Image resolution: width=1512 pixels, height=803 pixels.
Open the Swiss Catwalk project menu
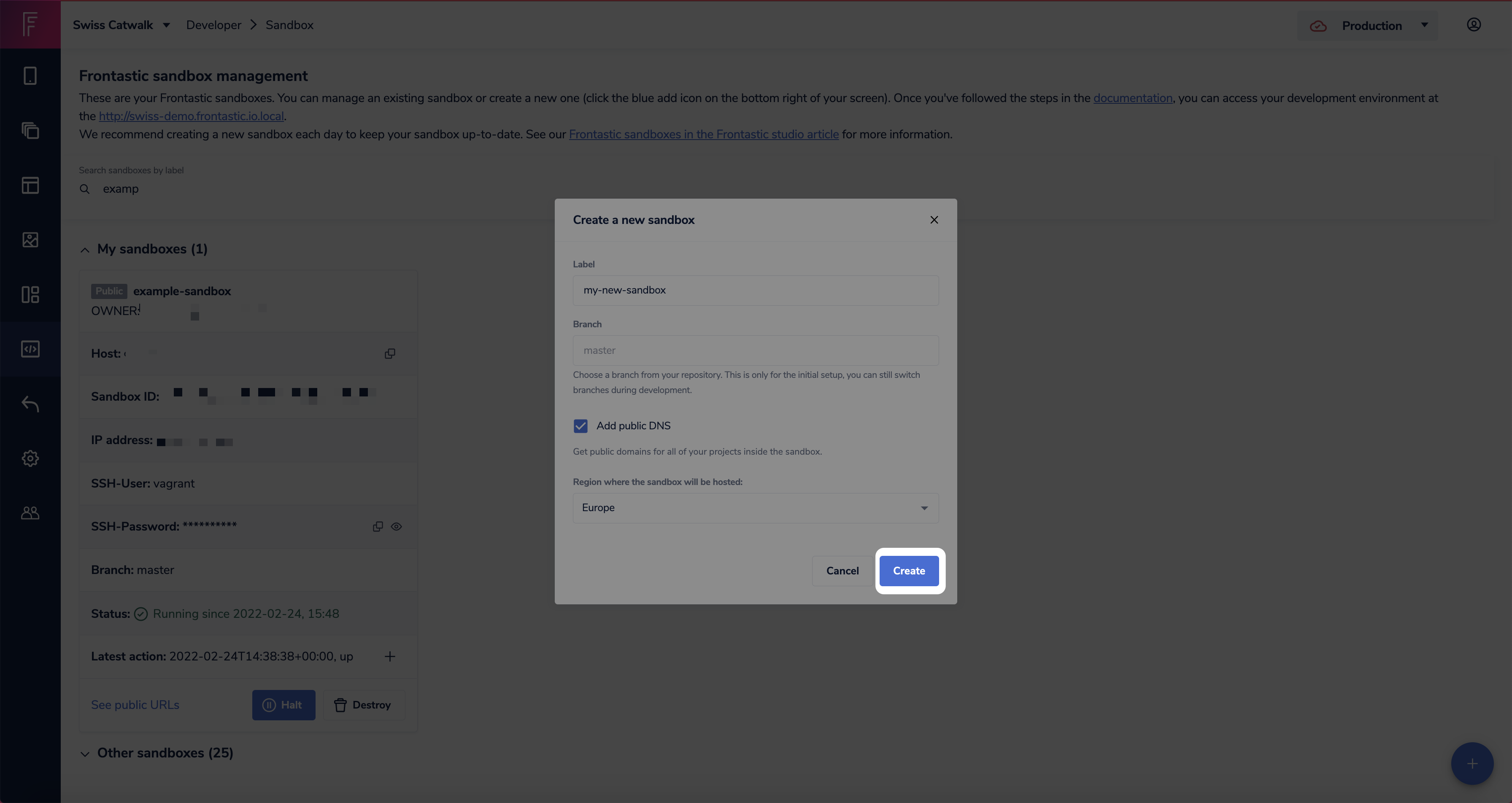[x=121, y=25]
